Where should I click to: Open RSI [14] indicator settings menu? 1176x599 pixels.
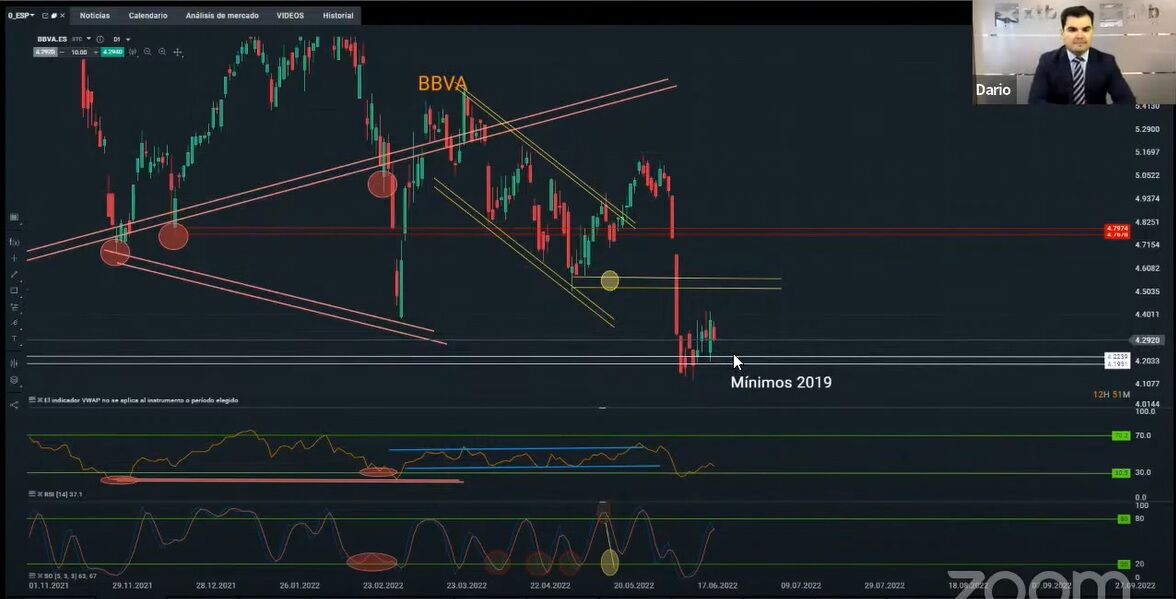pos(32,494)
